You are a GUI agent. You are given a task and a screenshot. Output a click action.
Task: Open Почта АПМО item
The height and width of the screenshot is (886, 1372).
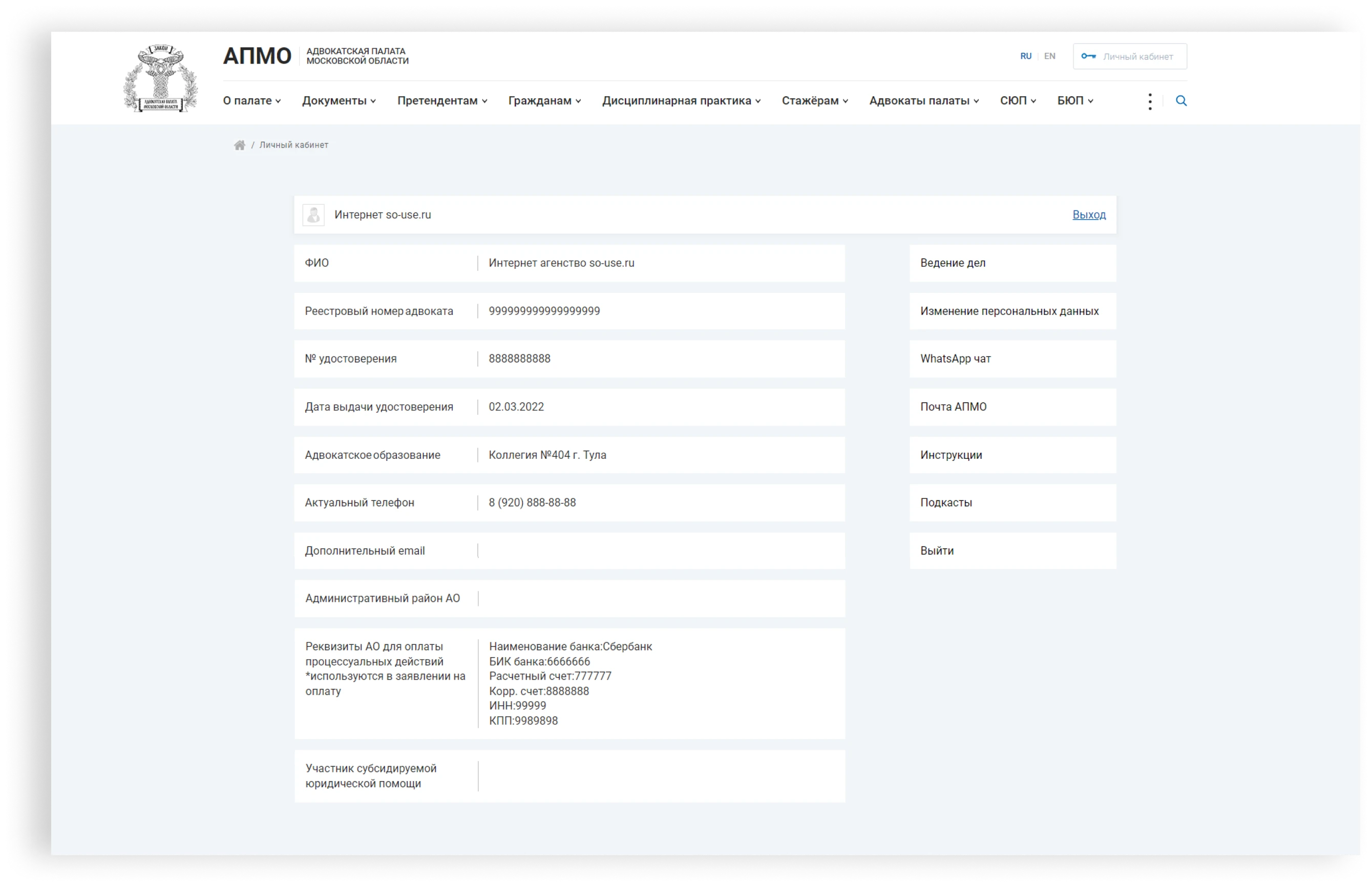tap(1012, 407)
